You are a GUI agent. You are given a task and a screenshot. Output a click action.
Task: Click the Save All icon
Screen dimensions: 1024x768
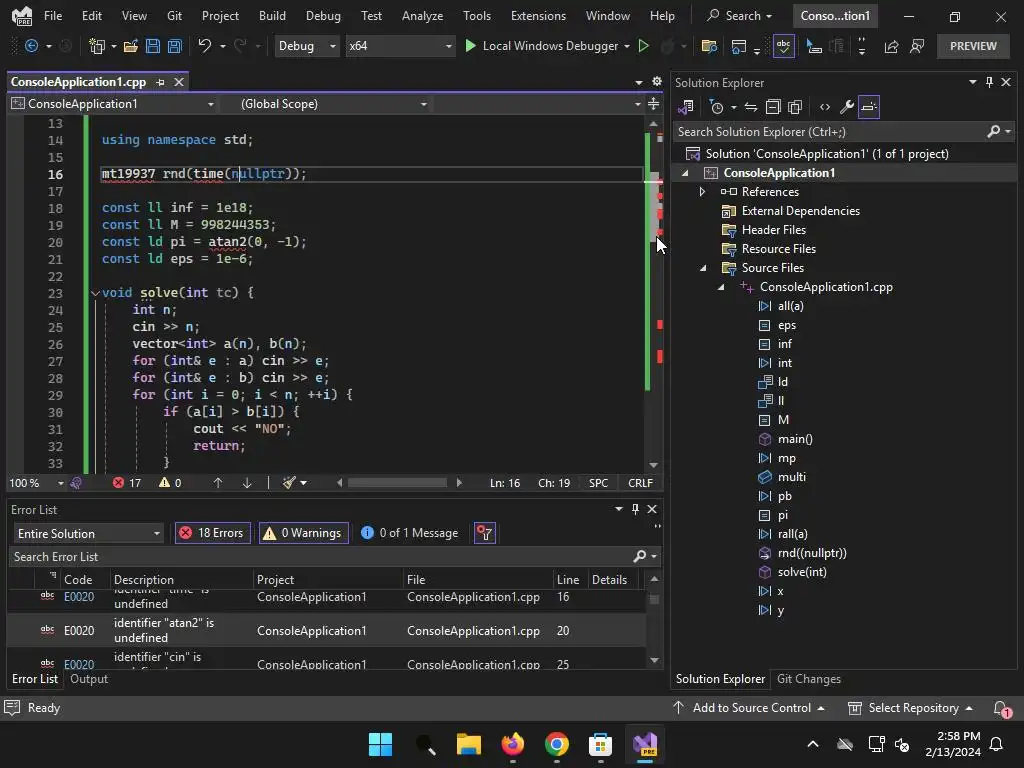(175, 46)
